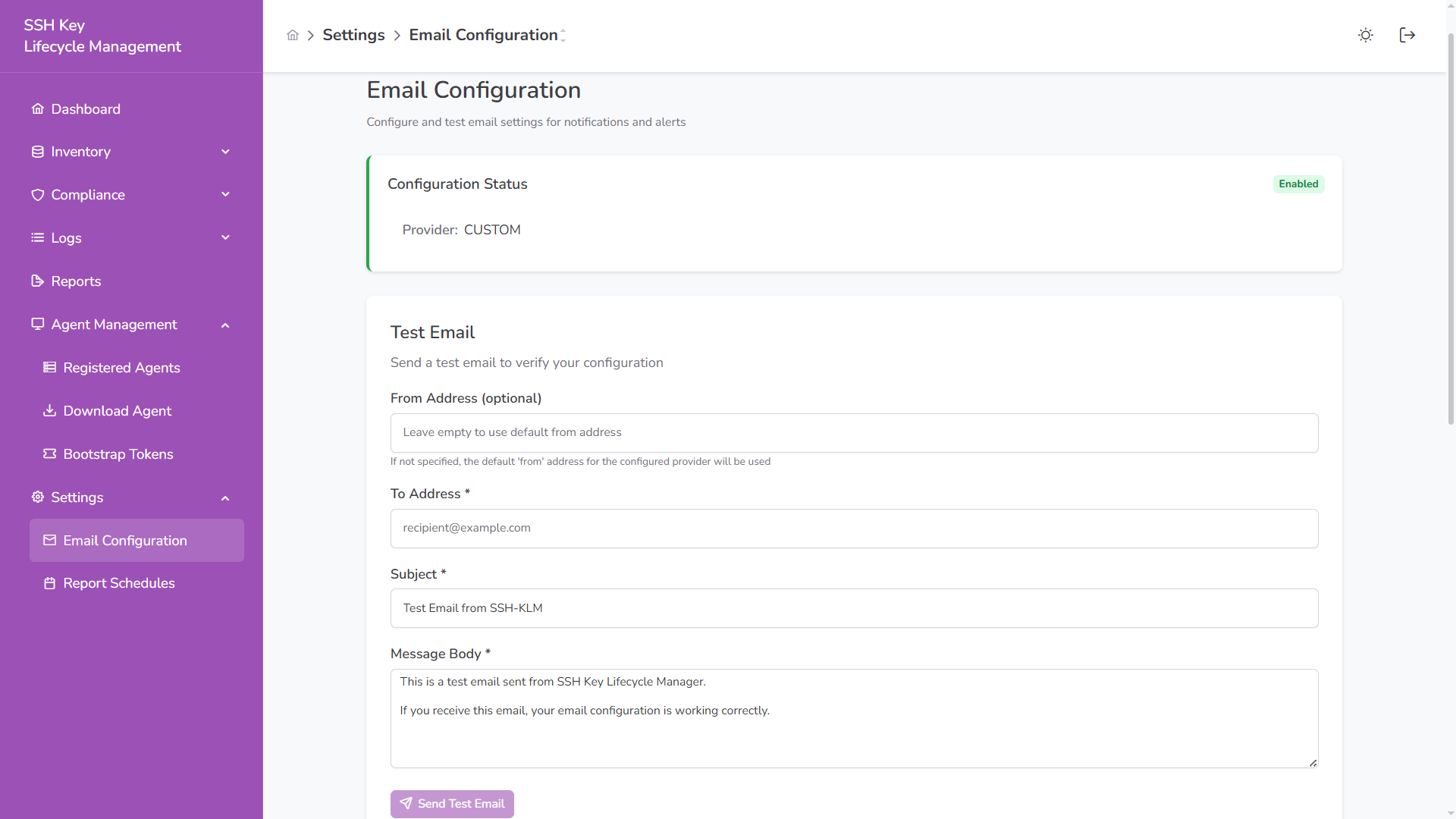Click the Bootstrap Tokens ticket icon
This screenshot has width=1456, height=819.
(50, 454)
